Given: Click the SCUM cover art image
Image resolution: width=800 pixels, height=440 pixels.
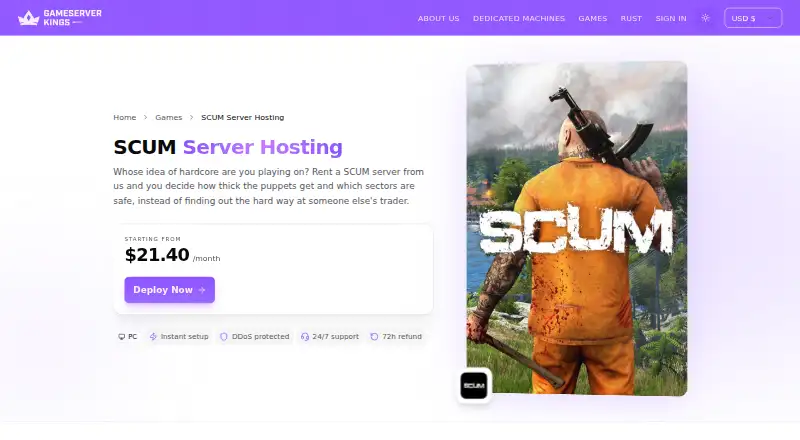Looking at the screenshot, I should click(x=577, y=228).
